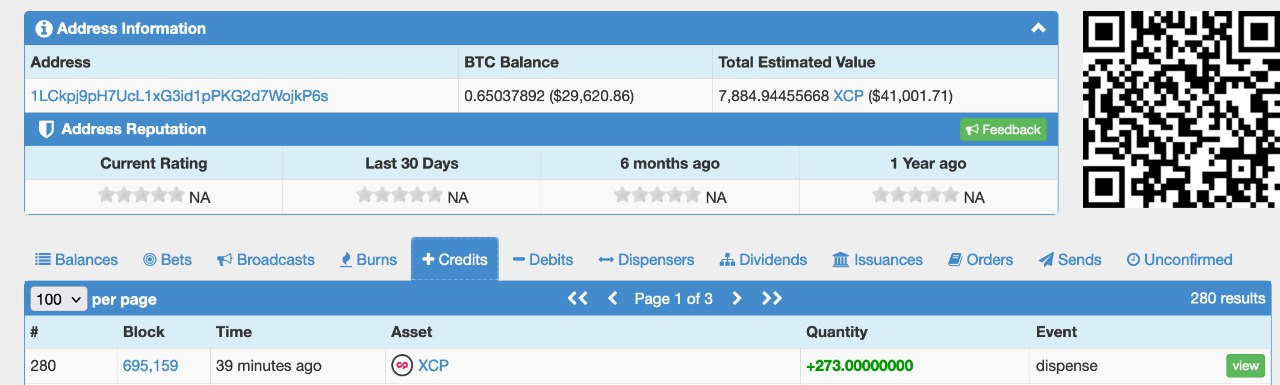Open block 695,159 link
Image resolution: width=1280 pixels, height=385 pixels.
pos(150,366)
